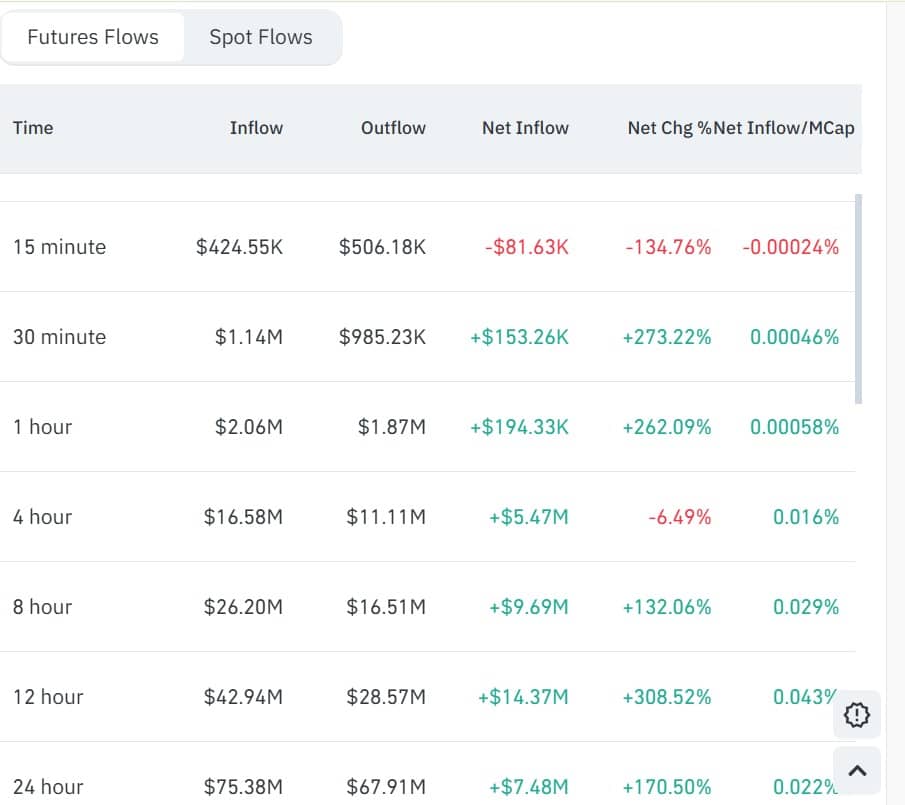The width and height of the screenshot is (905, 805).
Task: Click the alert badge icon near bottom right
Action: pyautogui.click(x=856, y=715)
